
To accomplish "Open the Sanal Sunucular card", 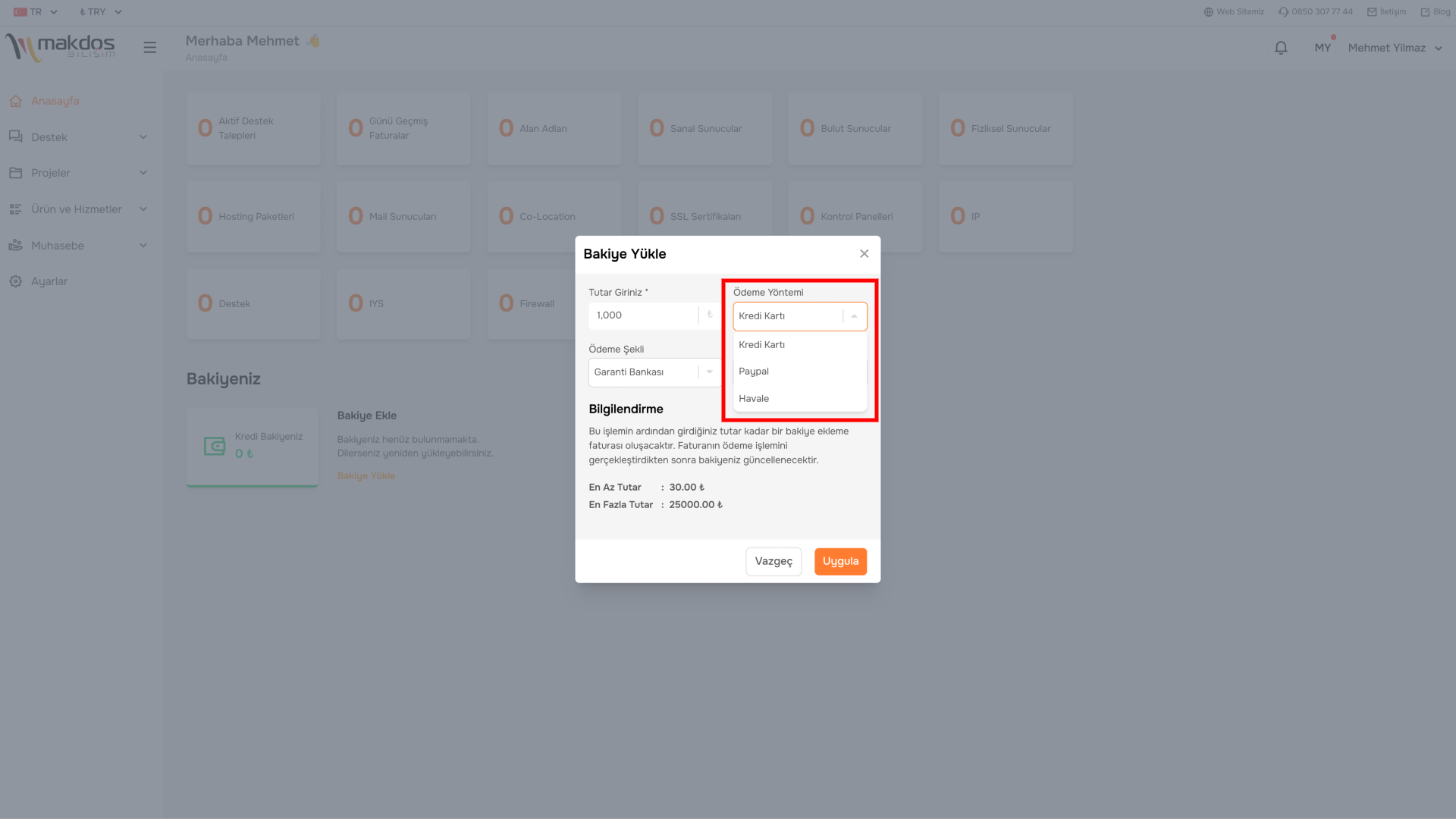I will 705,129.
